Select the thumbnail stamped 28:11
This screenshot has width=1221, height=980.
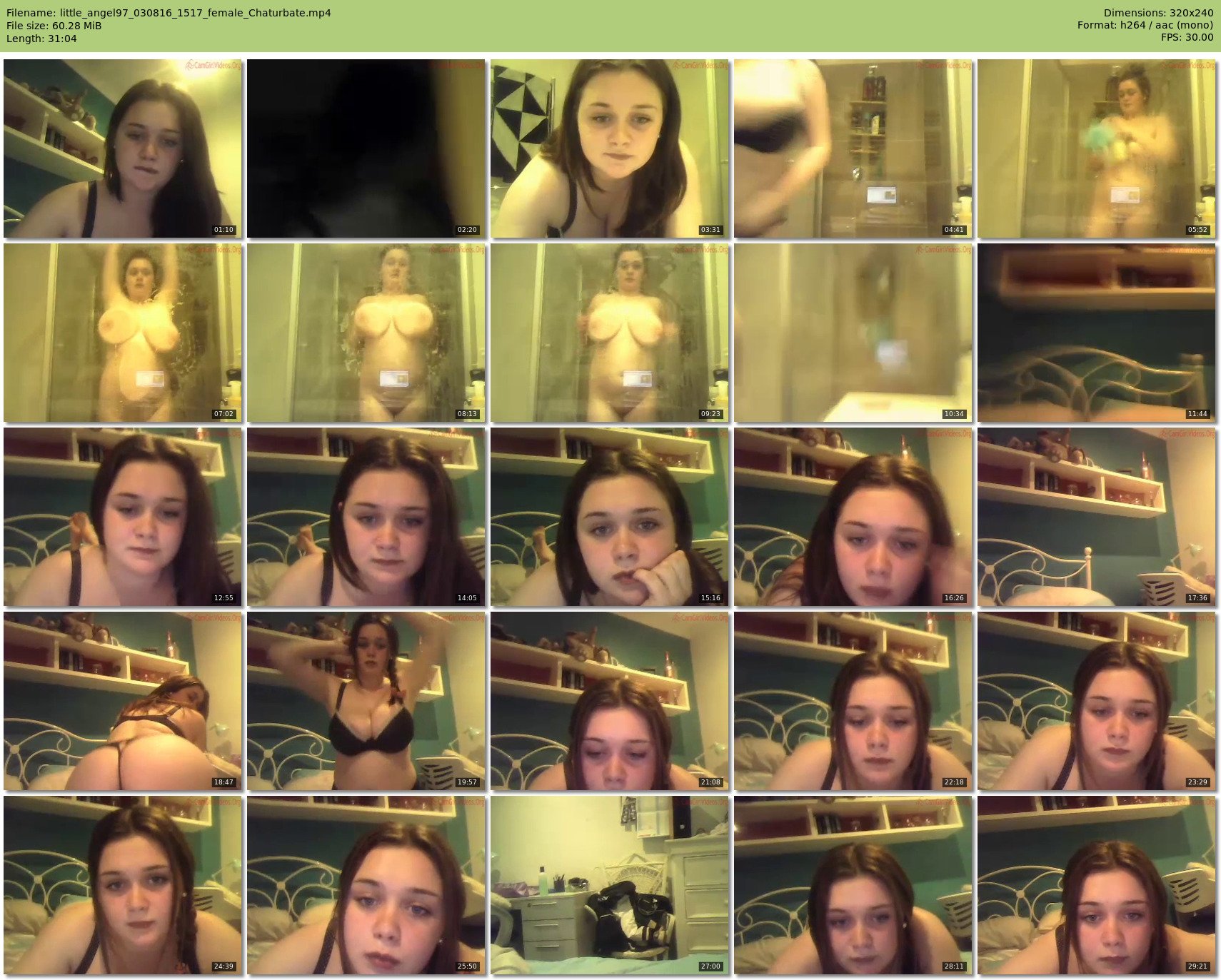[x=853, y=885]
